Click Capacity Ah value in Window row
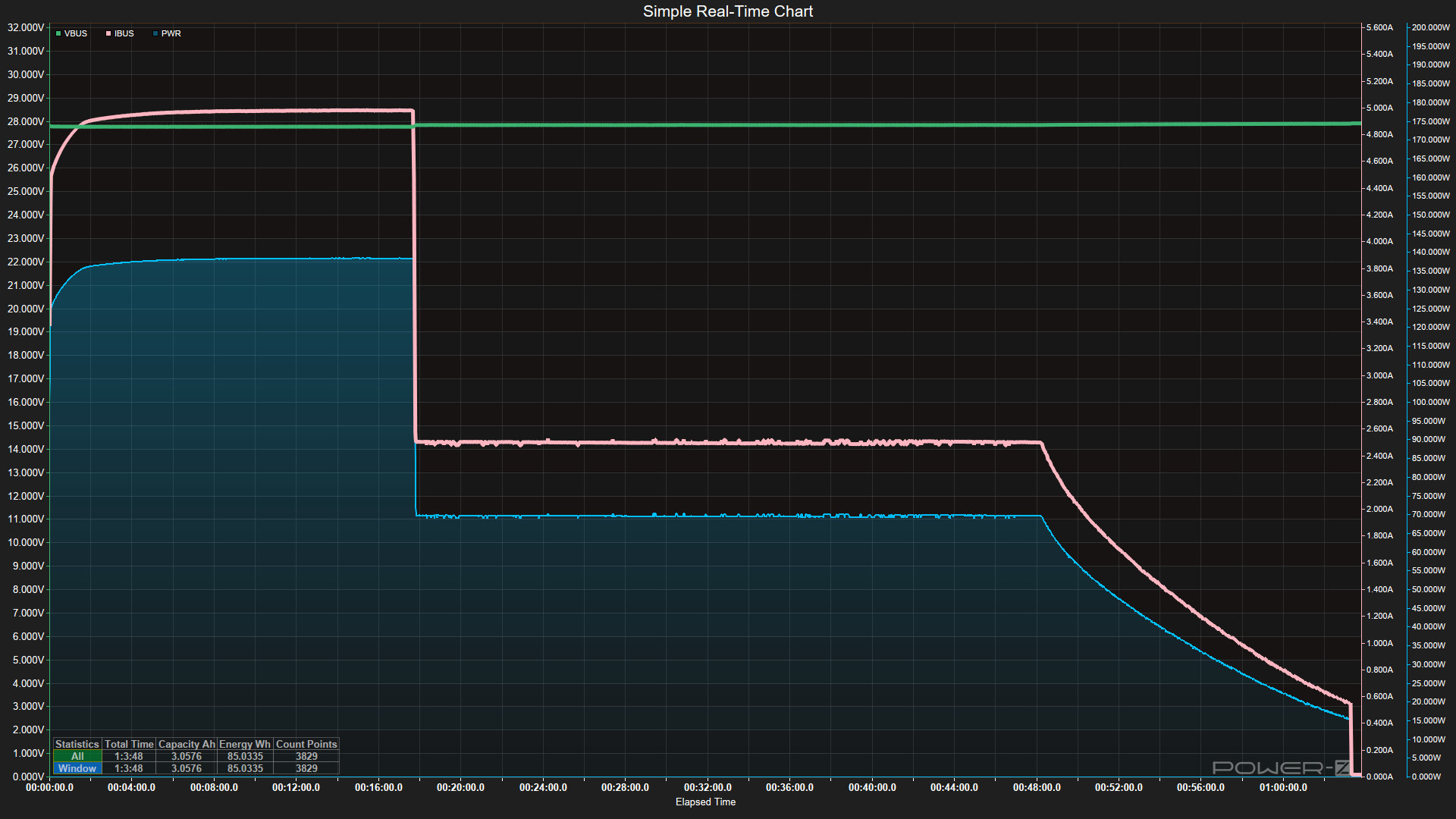Viewport: 1456px width, 819px height. pyautogui.click(x=187, y=768)
